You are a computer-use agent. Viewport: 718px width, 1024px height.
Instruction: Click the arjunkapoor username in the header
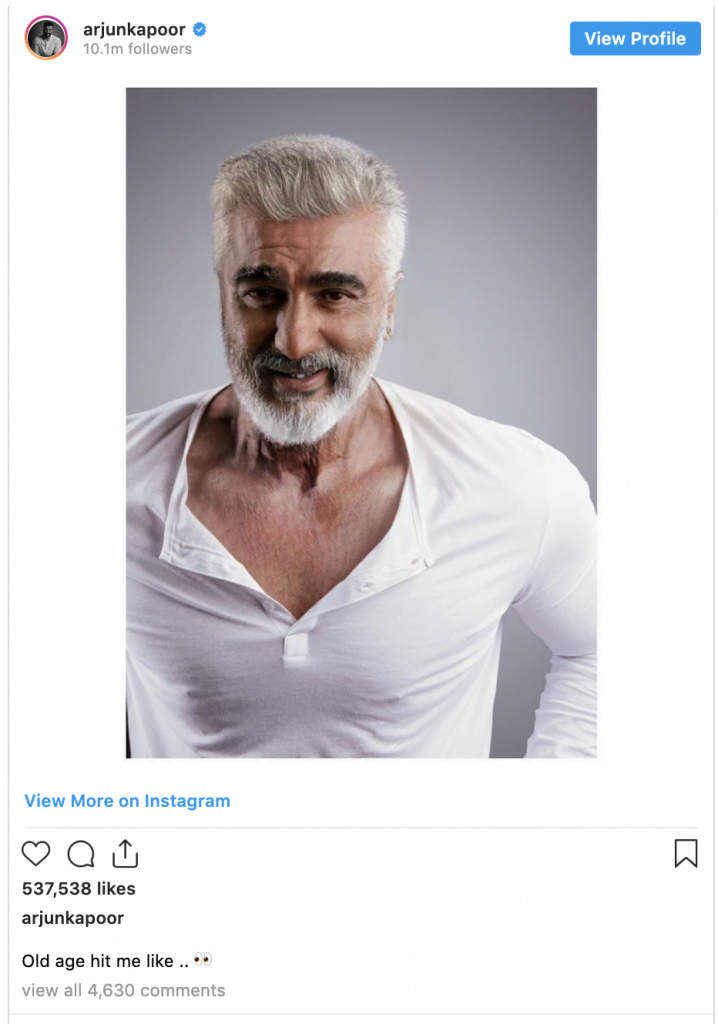[x=135, y=29]
